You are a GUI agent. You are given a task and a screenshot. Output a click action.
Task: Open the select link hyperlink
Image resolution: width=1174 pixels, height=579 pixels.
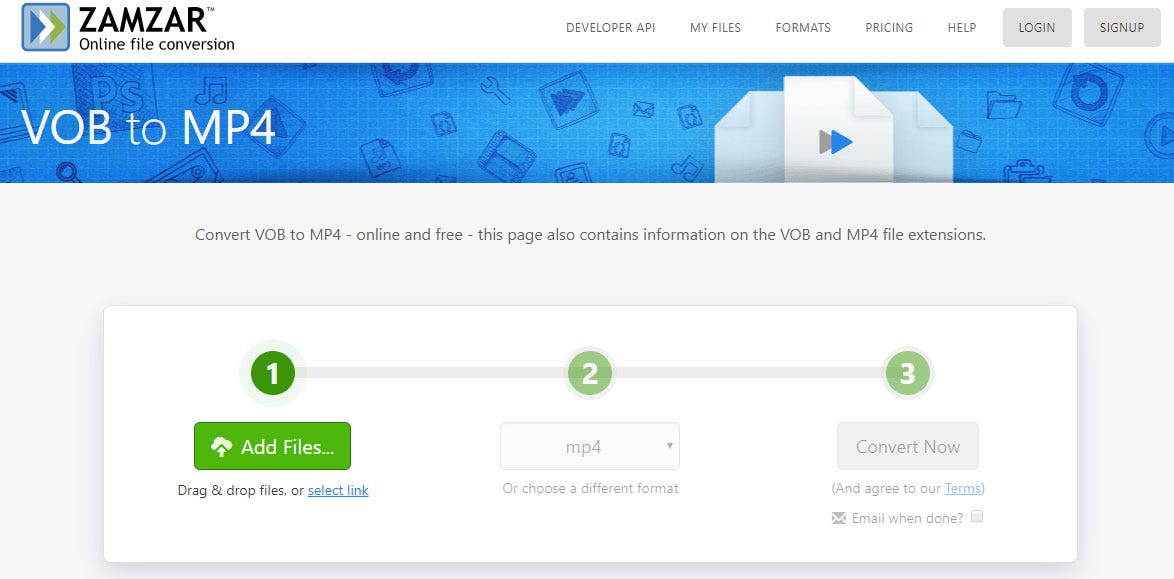pos(338,491)
